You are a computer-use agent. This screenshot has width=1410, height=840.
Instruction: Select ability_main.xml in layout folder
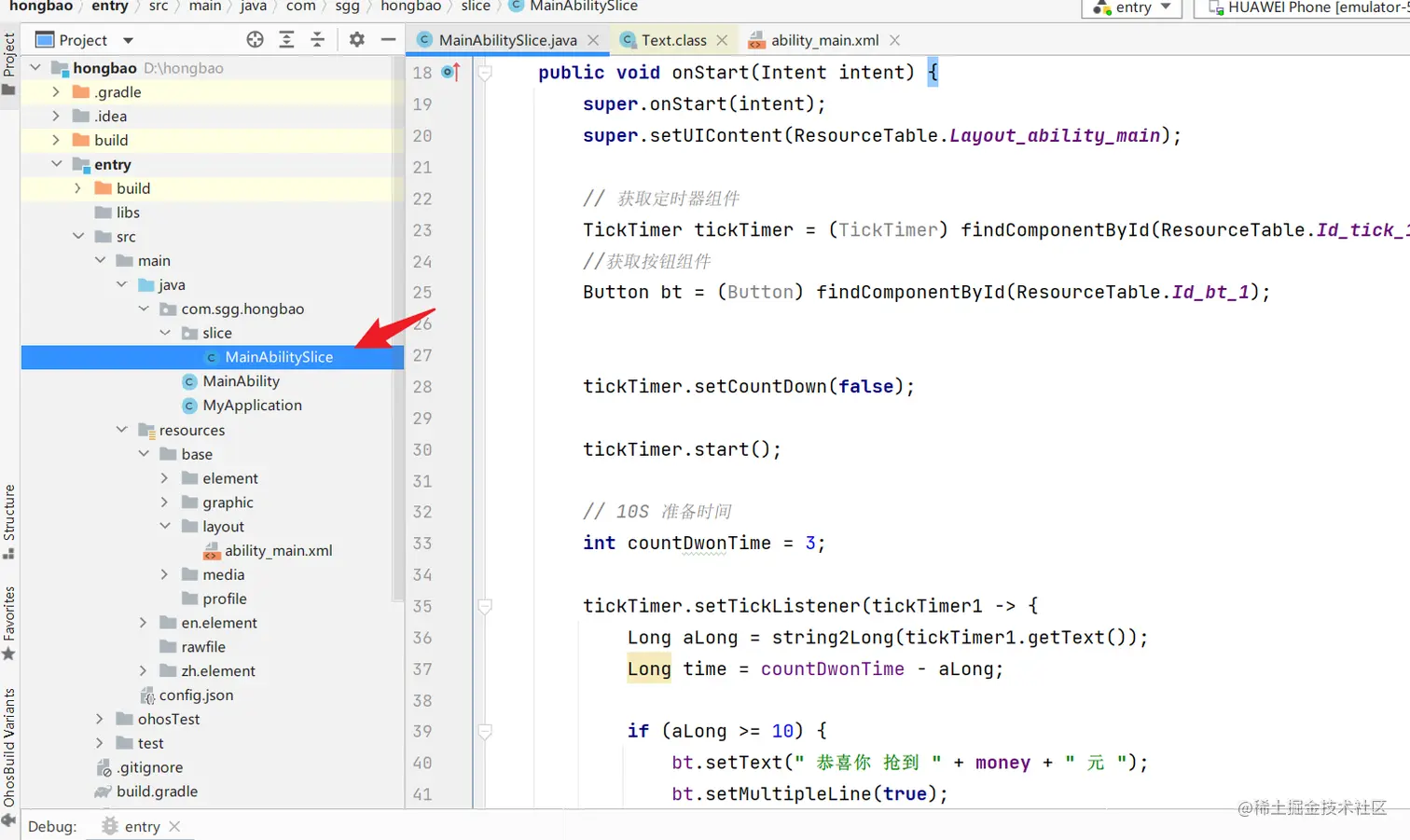[268, 550]
